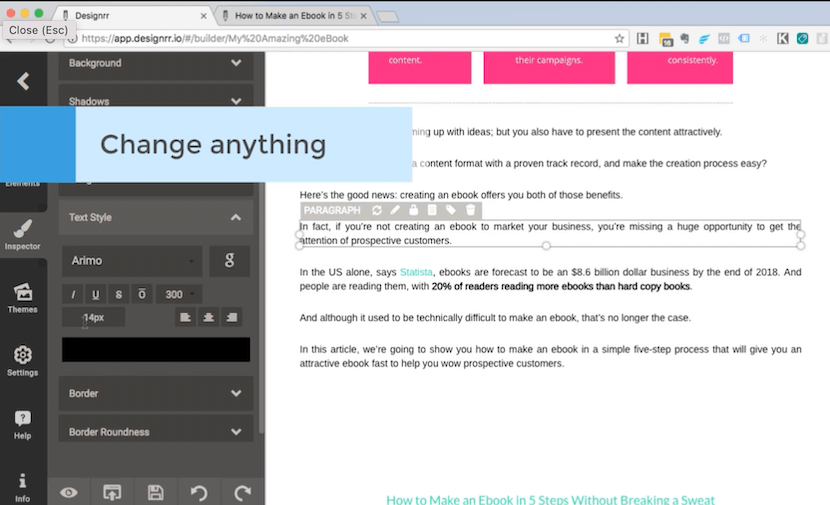Screen dimensions: 830x505
Task: Undo the last change
Action: [x=199, y=492]
